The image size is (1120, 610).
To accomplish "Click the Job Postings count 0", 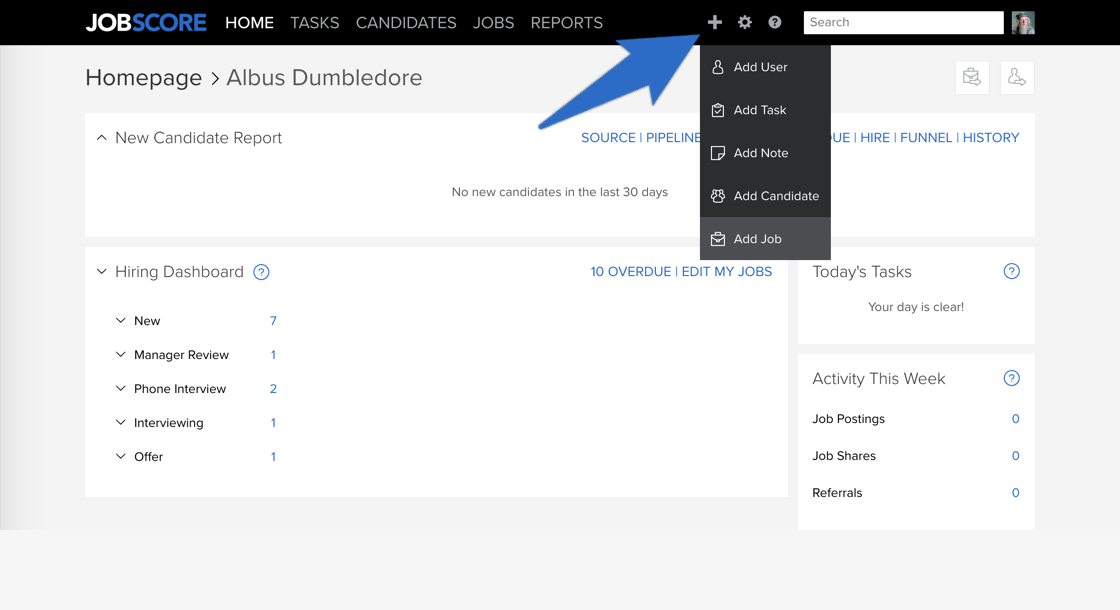I will pyautogui.click(x=1015, y=419).
